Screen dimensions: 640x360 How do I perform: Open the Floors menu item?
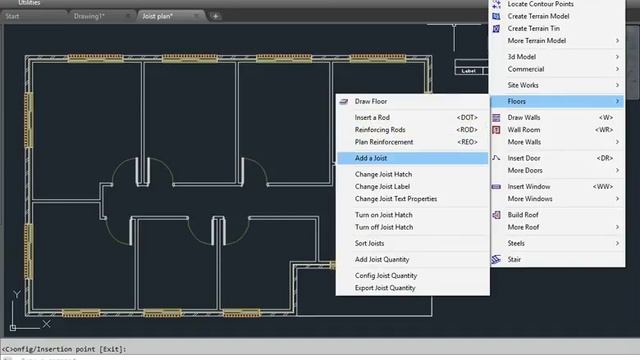point(557,101)
